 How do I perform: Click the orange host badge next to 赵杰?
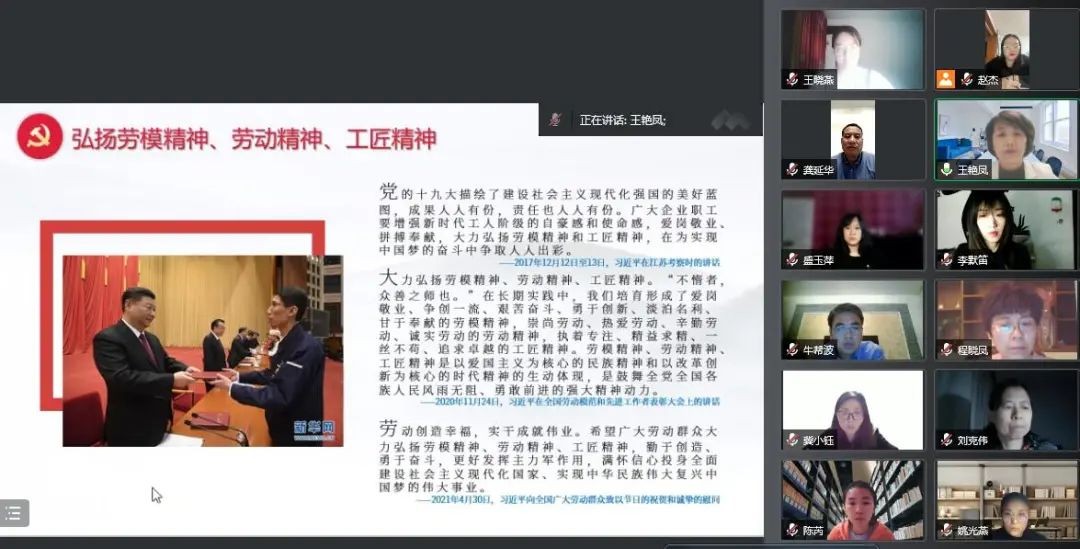(x=945, y=79)
